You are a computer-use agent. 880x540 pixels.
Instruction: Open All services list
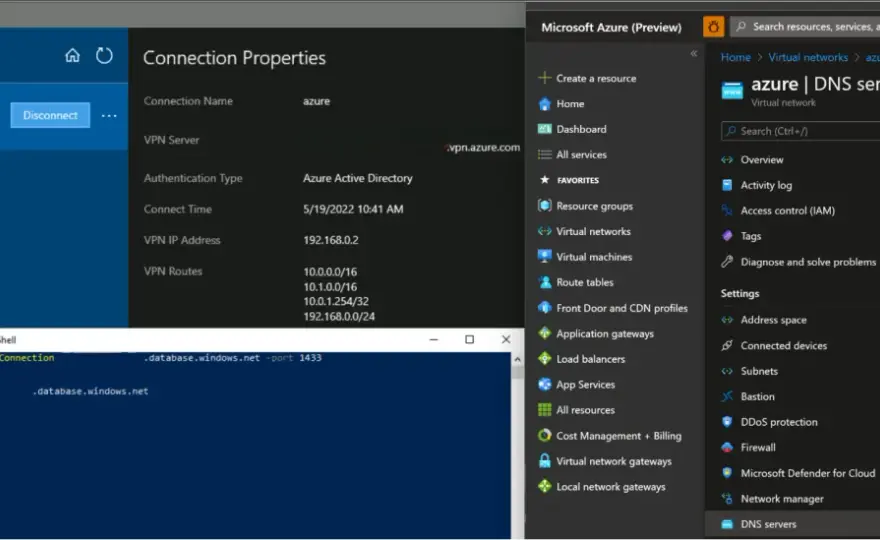point(581,154)
